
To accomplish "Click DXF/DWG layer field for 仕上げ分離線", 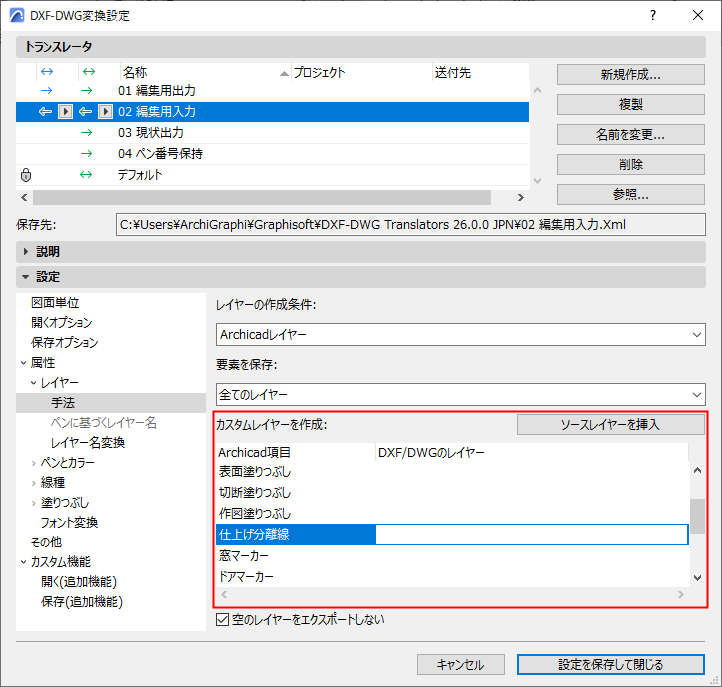I will [532, 535].
